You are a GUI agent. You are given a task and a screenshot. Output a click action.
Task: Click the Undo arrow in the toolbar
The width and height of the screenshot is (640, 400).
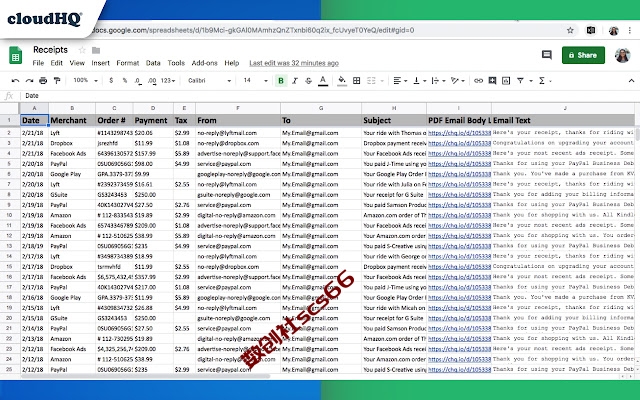coord(16,81)
